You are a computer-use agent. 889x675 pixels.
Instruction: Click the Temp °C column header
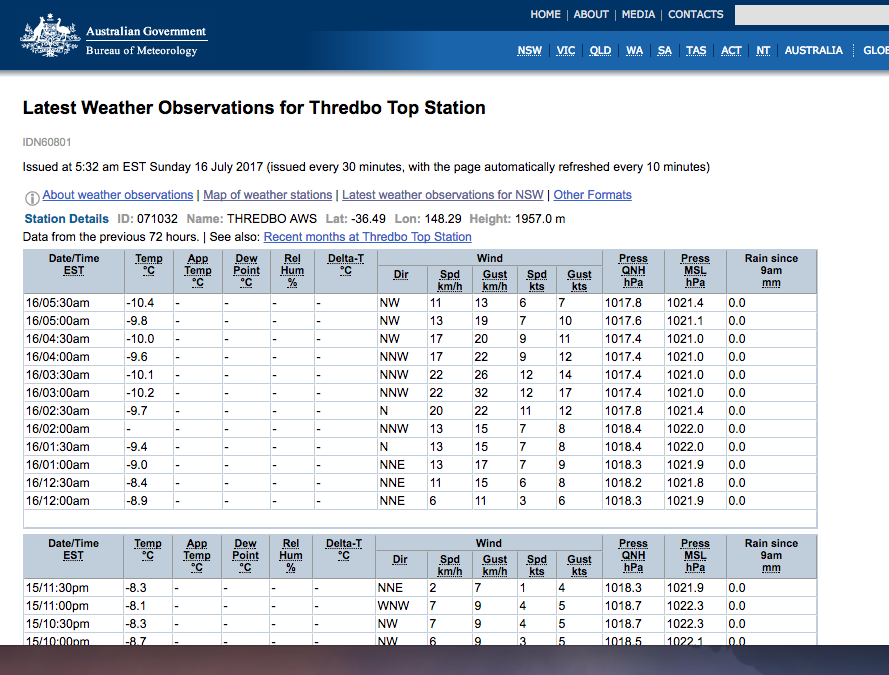148,264
